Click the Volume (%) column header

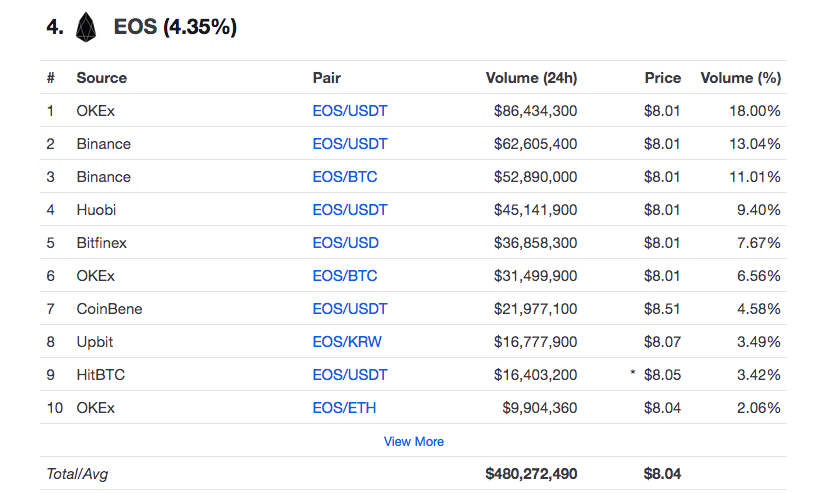coord(741,78)
